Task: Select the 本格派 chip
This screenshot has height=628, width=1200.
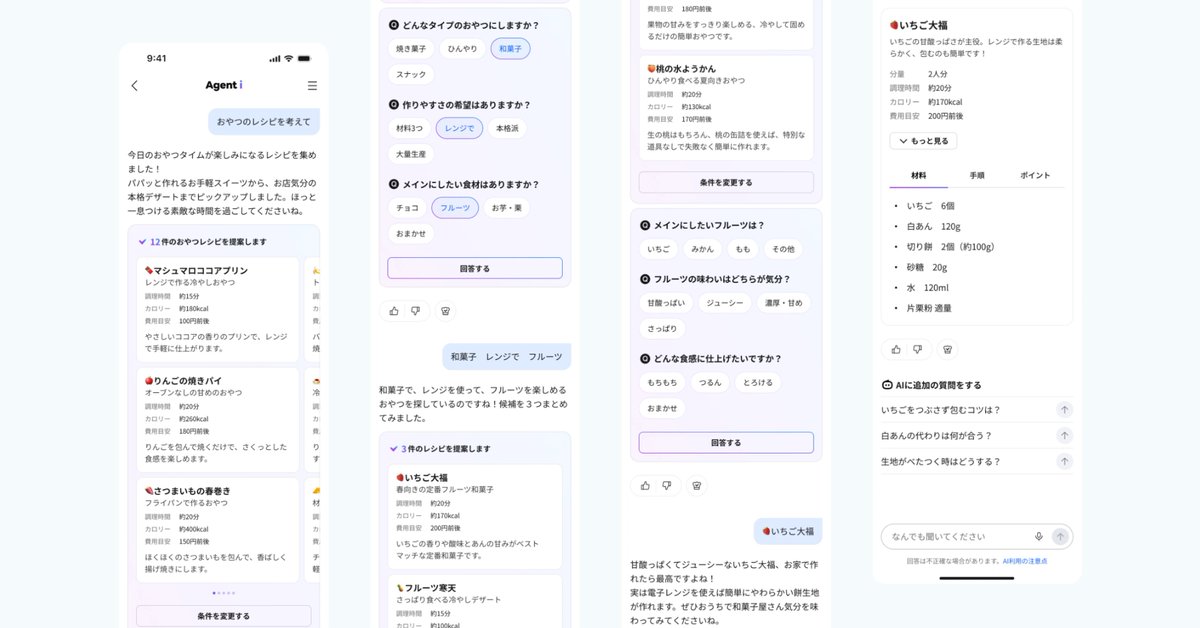Action: (508, 128)
